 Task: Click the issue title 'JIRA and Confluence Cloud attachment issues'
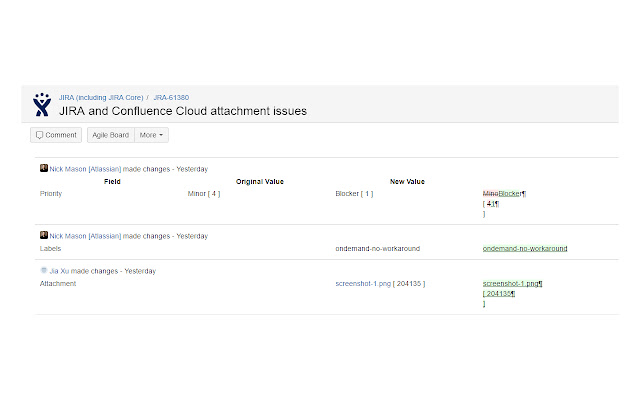point(183,111)
